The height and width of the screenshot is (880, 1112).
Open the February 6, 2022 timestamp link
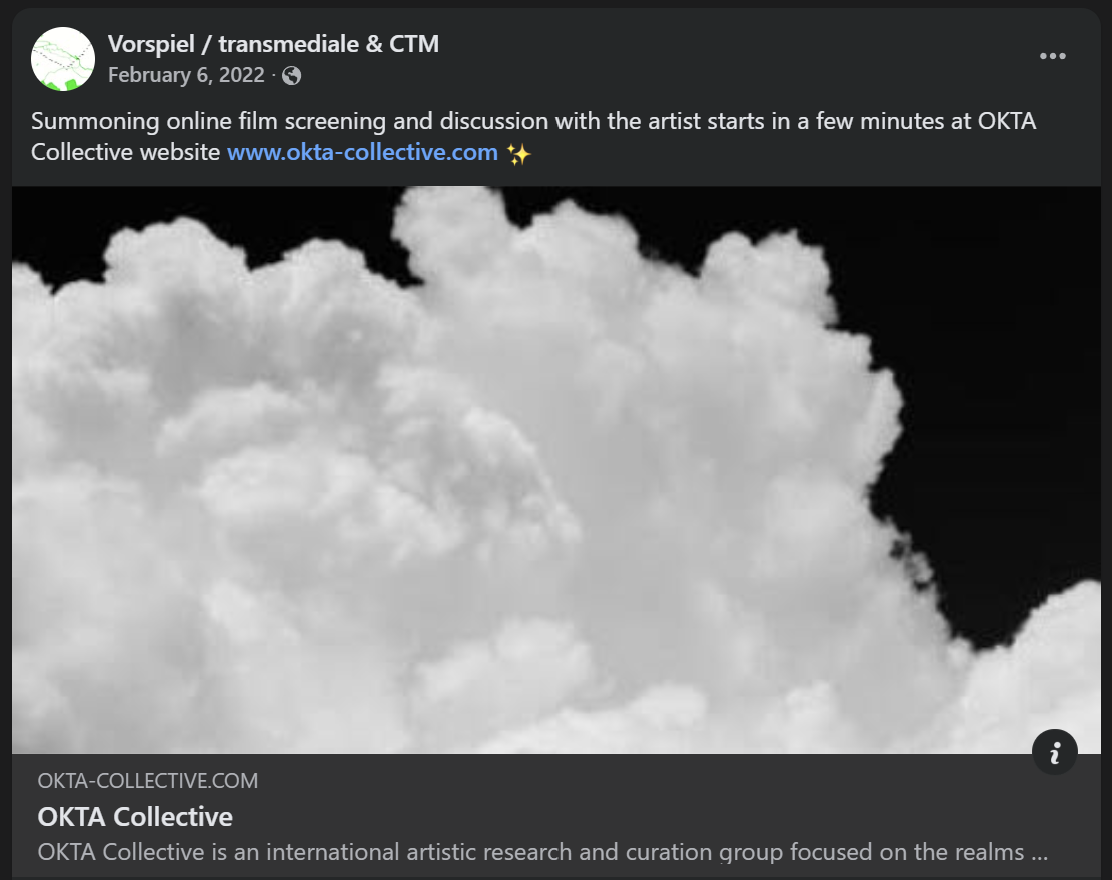coord(186,75)
